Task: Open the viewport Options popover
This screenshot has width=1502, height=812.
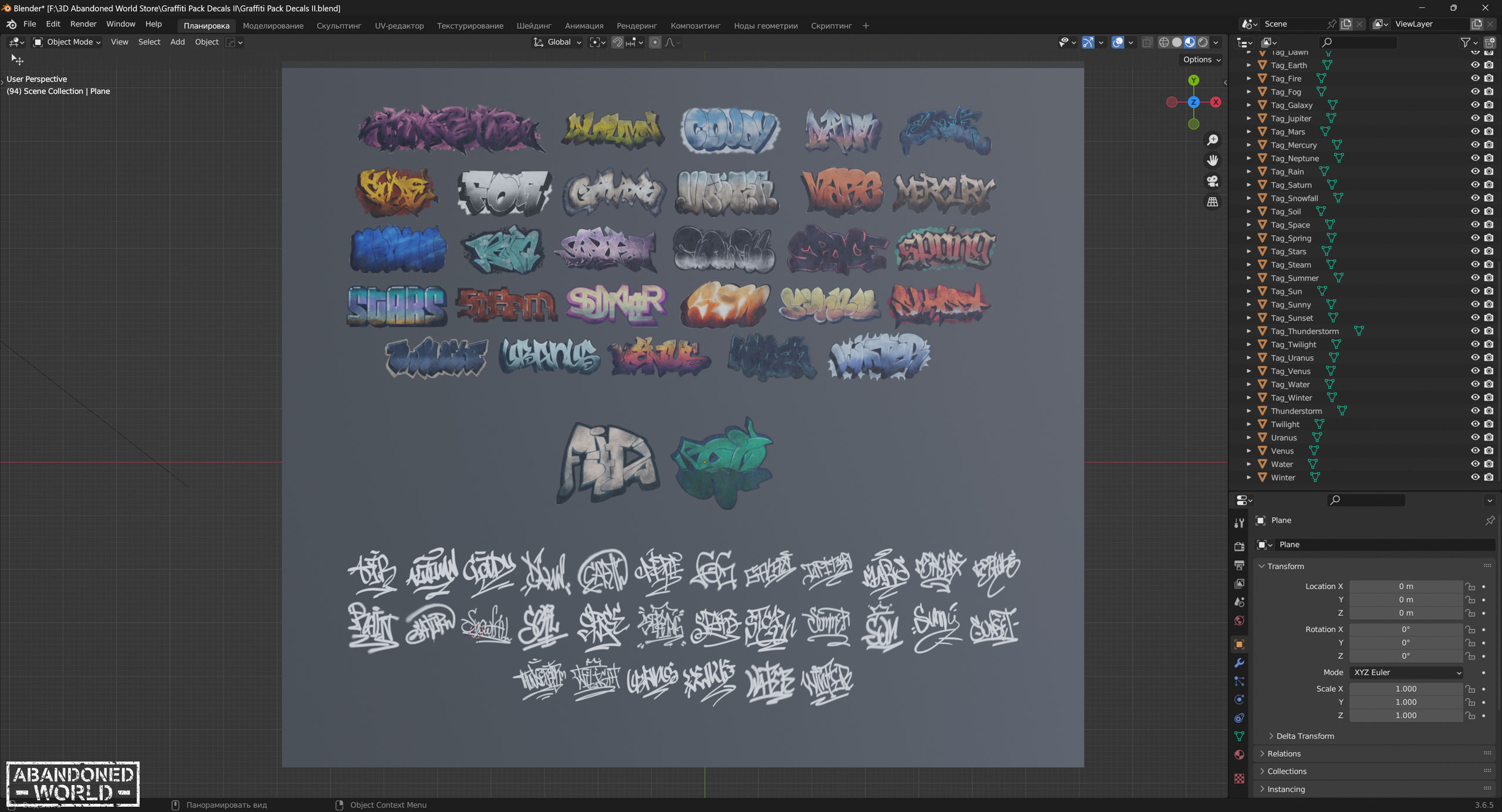Action: pyautogui.click(x=1201, y=59)
